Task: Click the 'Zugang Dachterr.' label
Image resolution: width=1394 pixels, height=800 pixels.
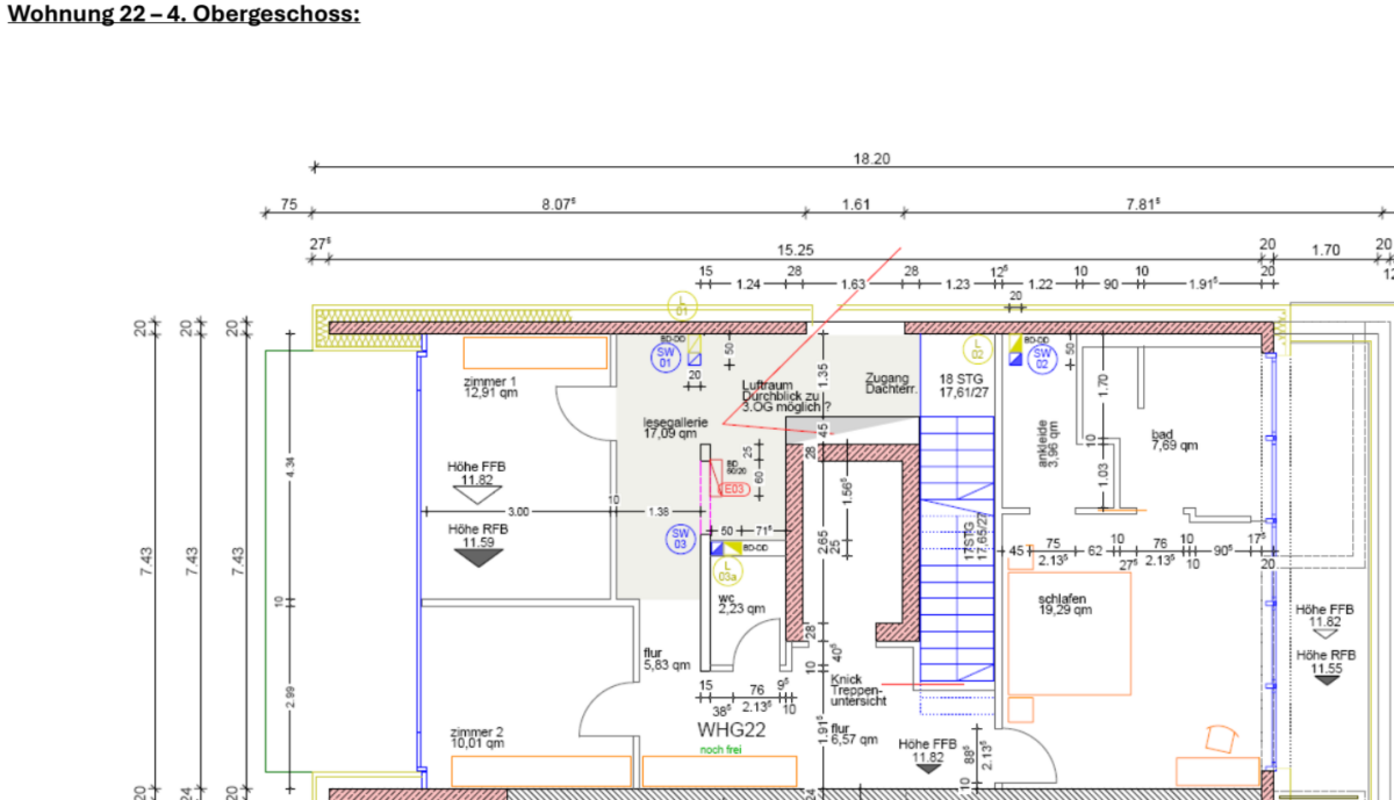Action: click(x=891, y=384)
